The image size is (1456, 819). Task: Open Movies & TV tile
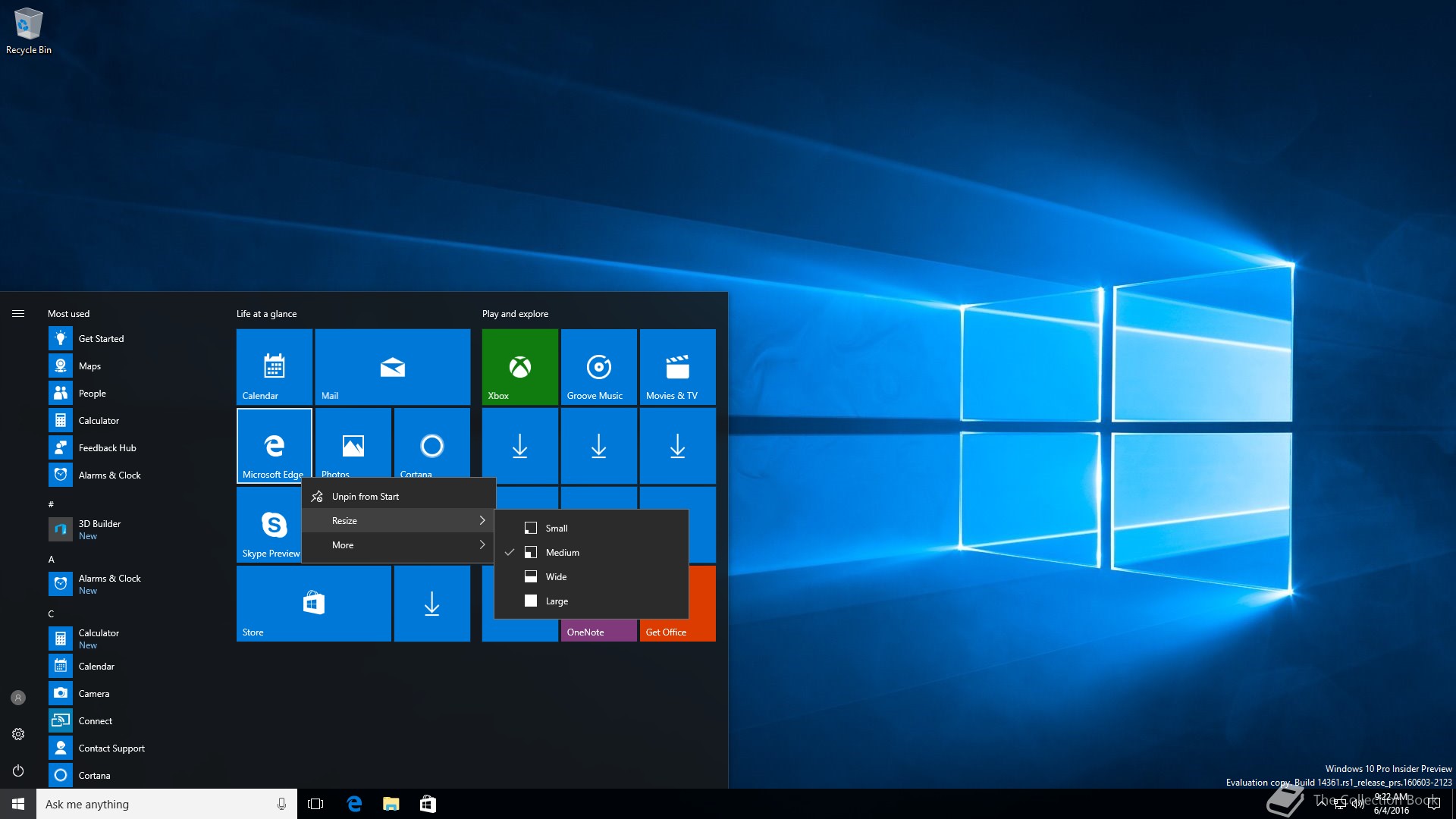tap(677, 366)
